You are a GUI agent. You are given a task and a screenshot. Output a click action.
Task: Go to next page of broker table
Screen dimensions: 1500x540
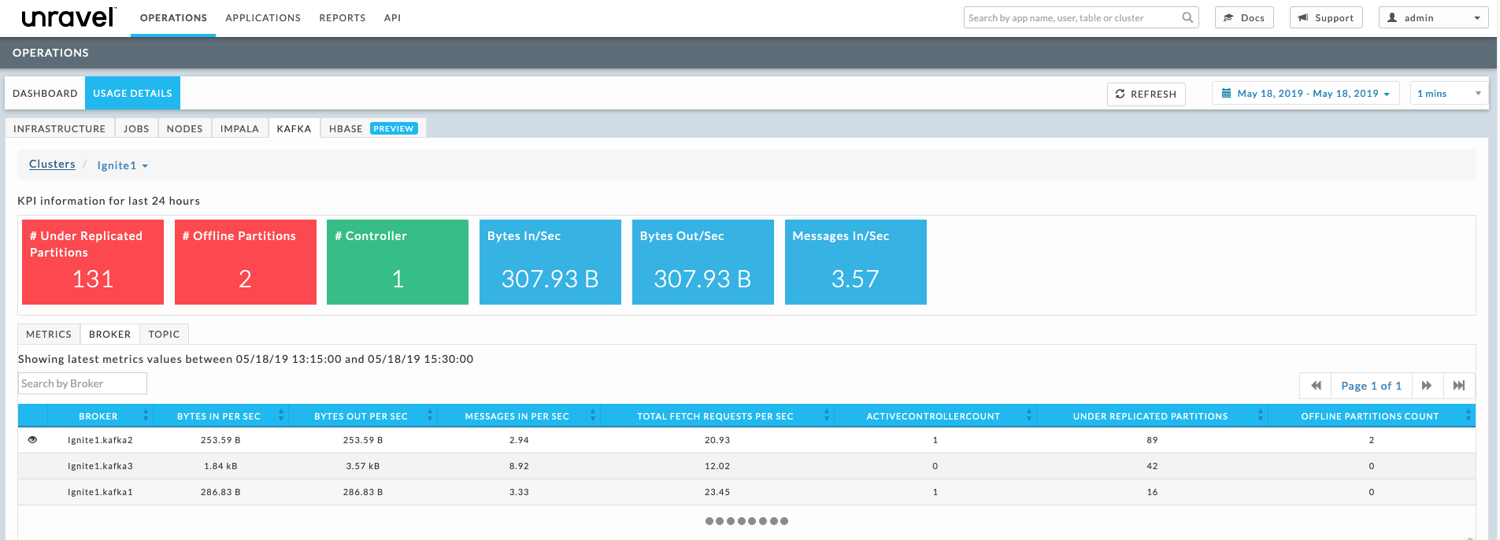[x=1427, y=386]
